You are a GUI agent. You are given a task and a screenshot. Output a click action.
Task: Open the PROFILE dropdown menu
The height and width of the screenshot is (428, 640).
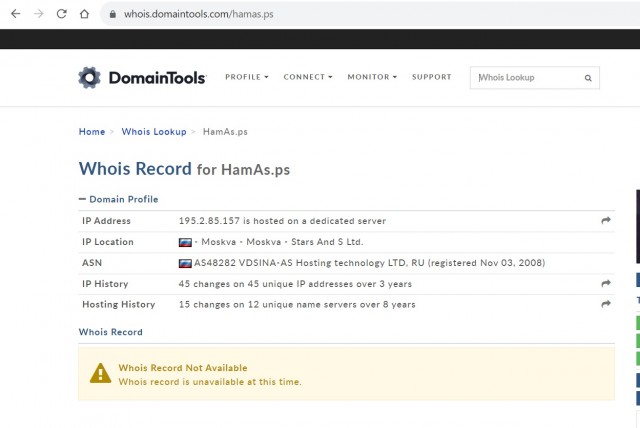[x=247, y=77]
